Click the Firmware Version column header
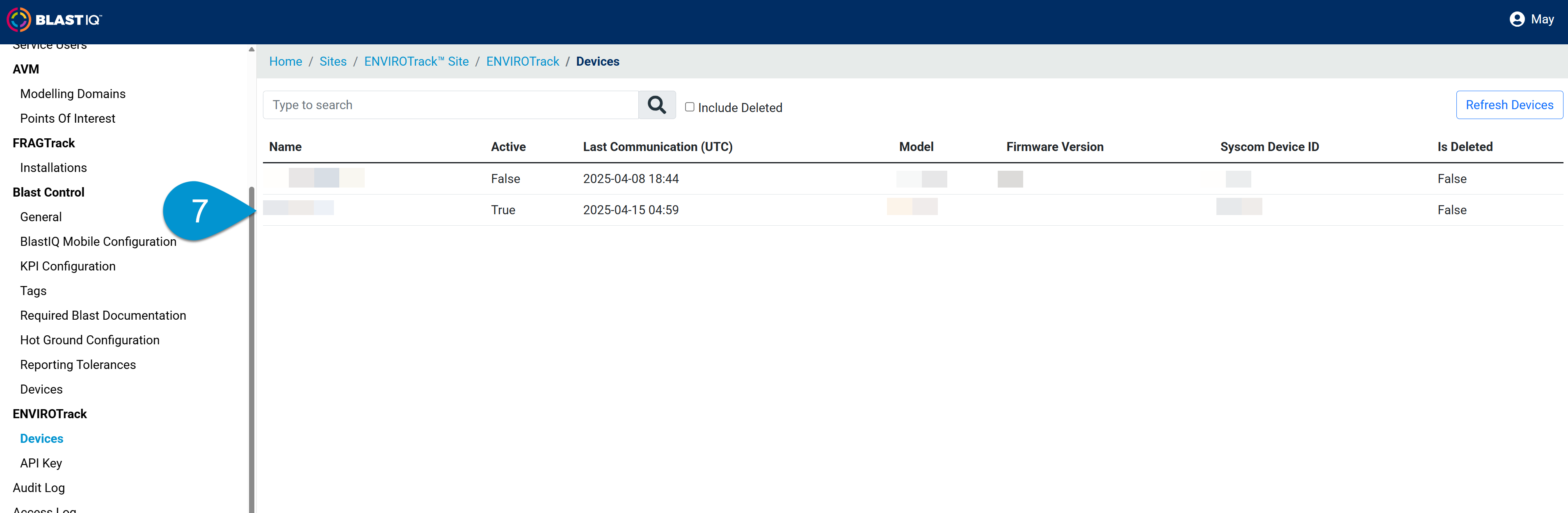 (x=1054, y=147)
